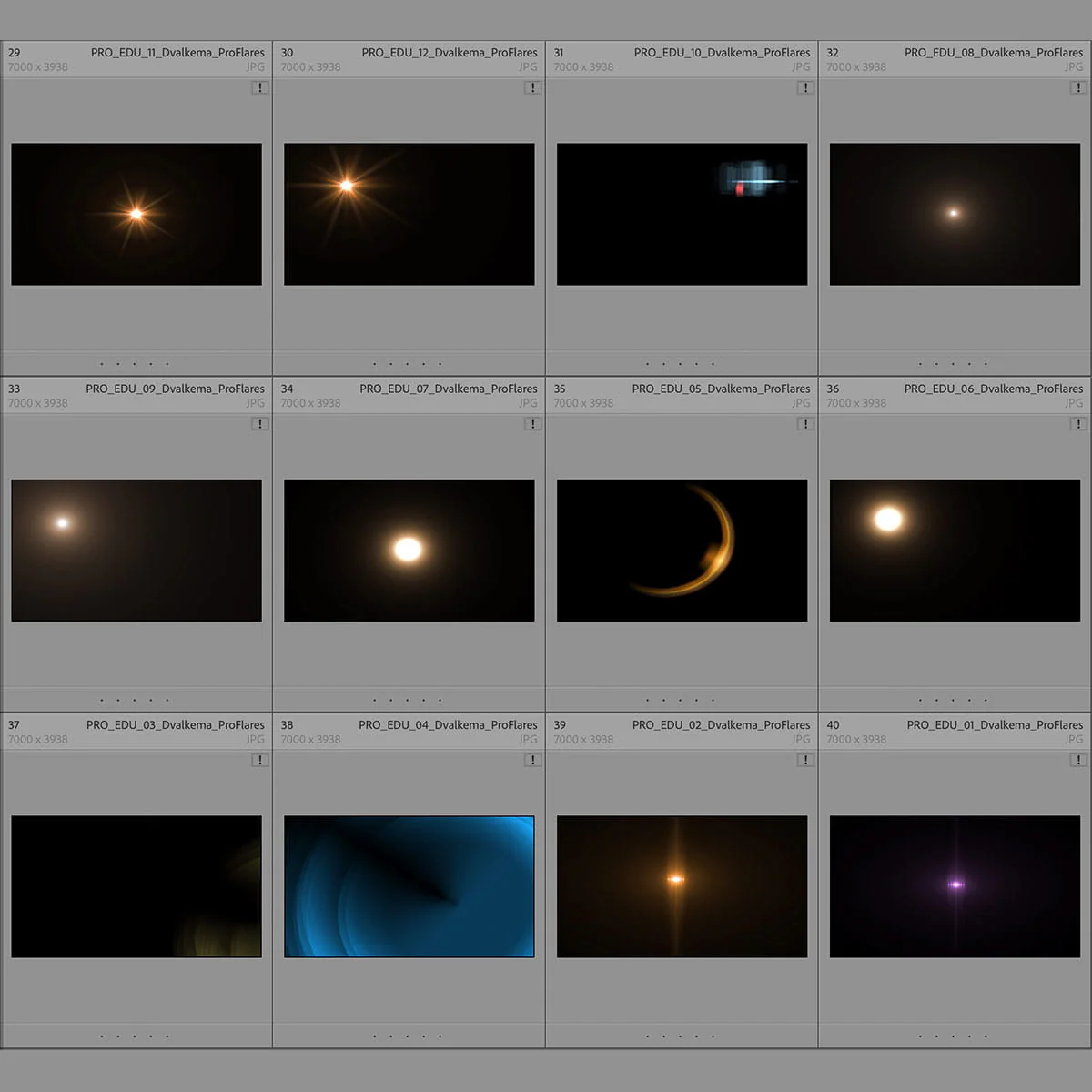Screen dimensions: 1092x1092
Task: Click the rating dots under PRO_EDU_04
Action: pyautogui.click(x=407, y=1036)
